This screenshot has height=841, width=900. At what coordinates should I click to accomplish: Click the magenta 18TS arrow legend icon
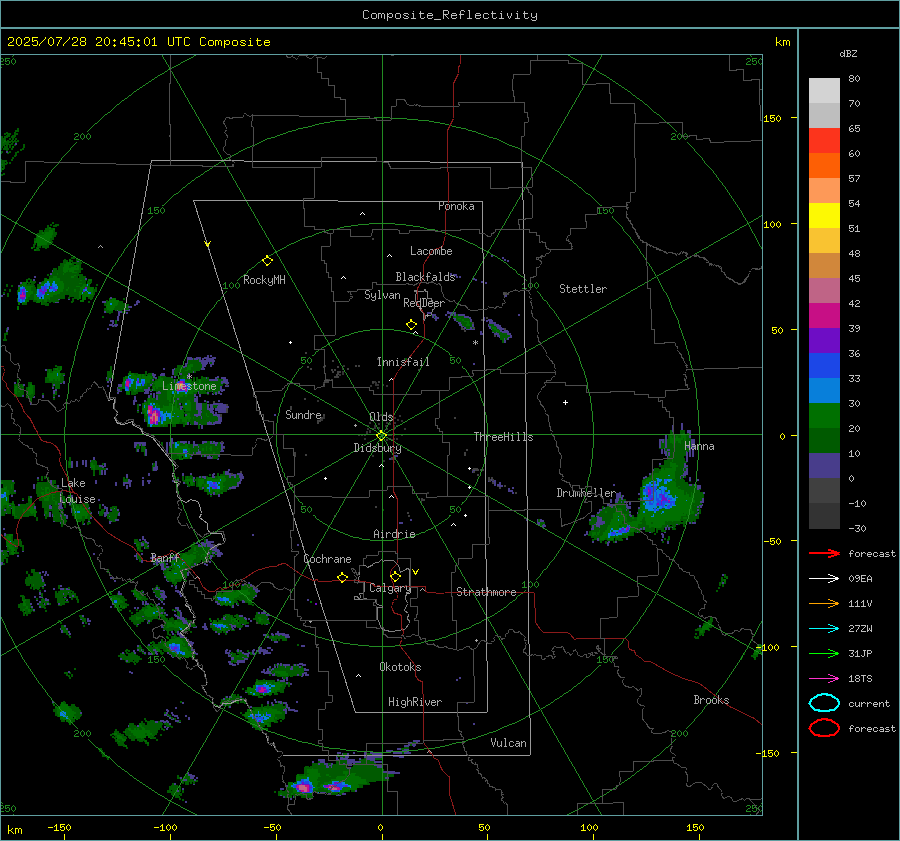824,679
